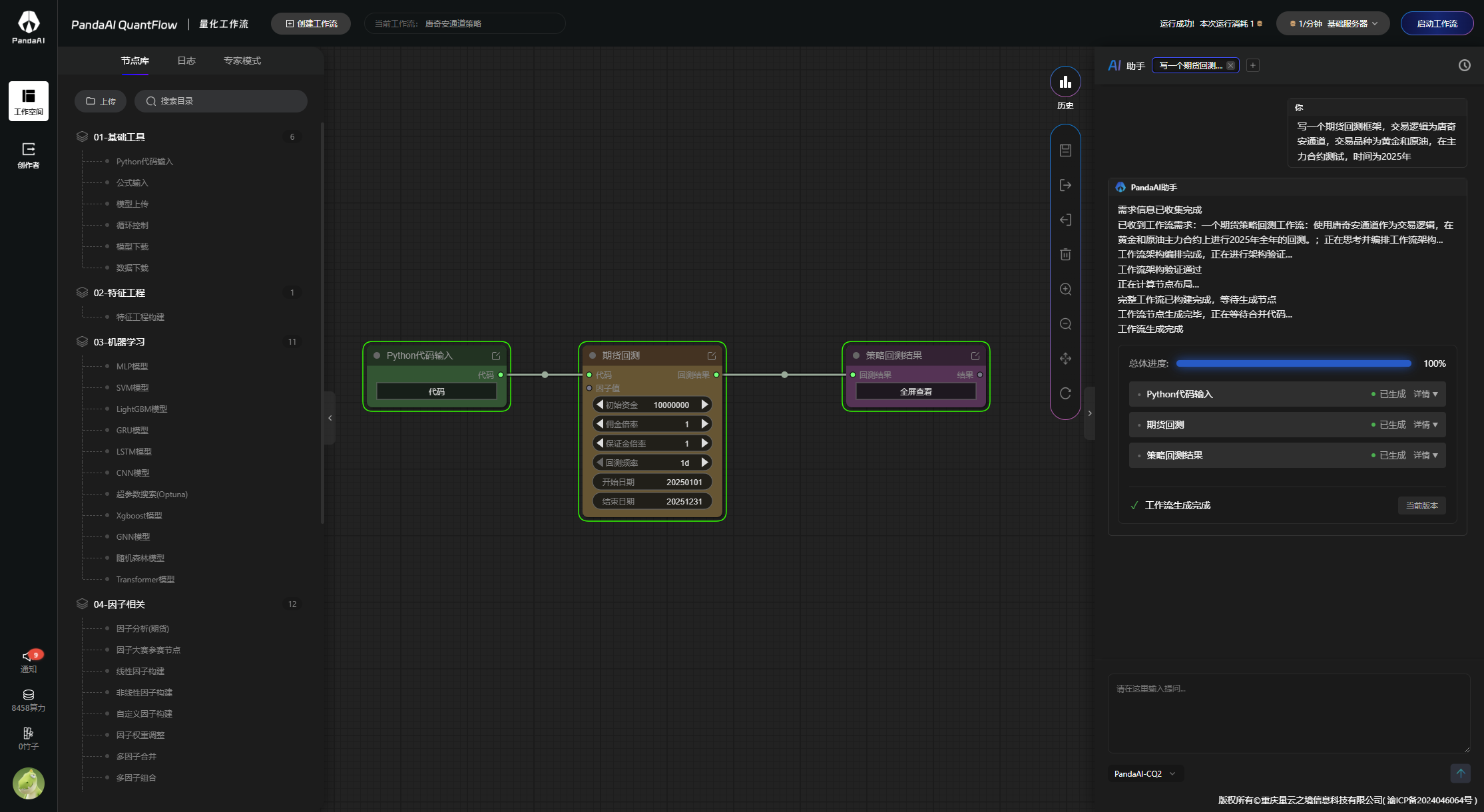Open the 历史 history chart button
This screenshot has height=812, width=1484.
(x=1065, y=83)
